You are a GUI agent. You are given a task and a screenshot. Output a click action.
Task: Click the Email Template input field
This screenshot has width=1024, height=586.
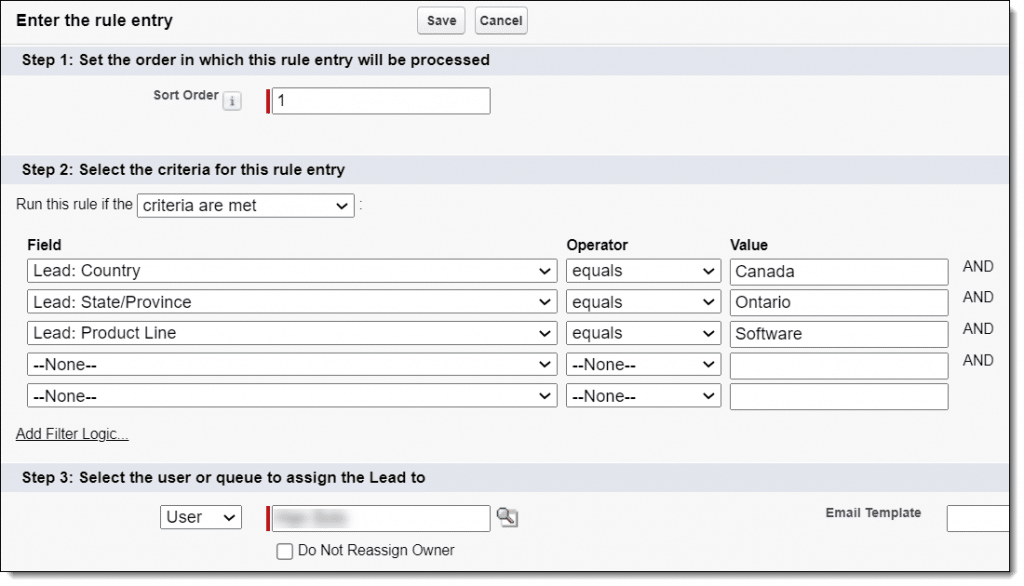(980, 518)
